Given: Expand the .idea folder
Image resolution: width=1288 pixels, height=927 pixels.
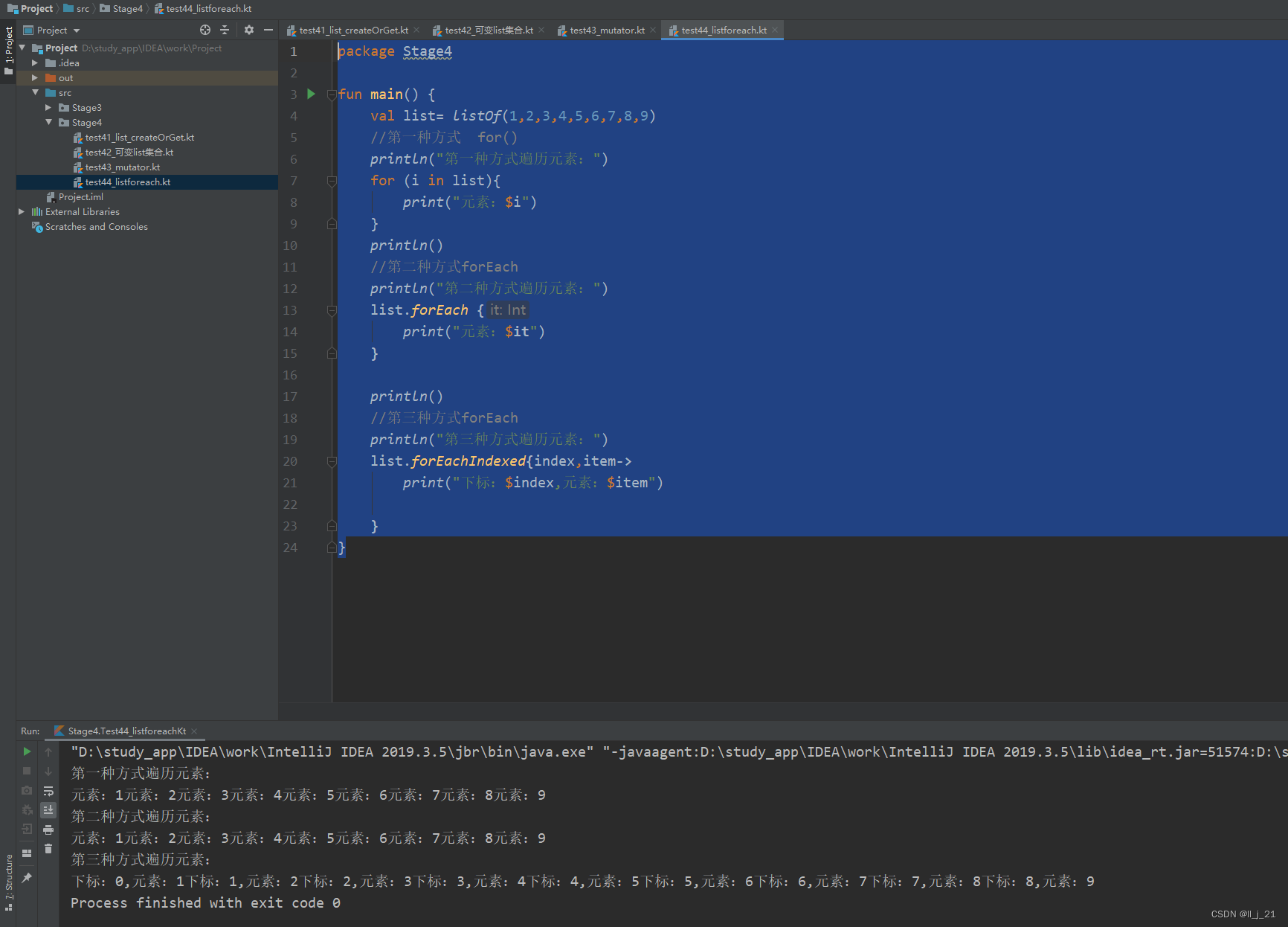Looking at the screenshot, I should pos(35,63).
